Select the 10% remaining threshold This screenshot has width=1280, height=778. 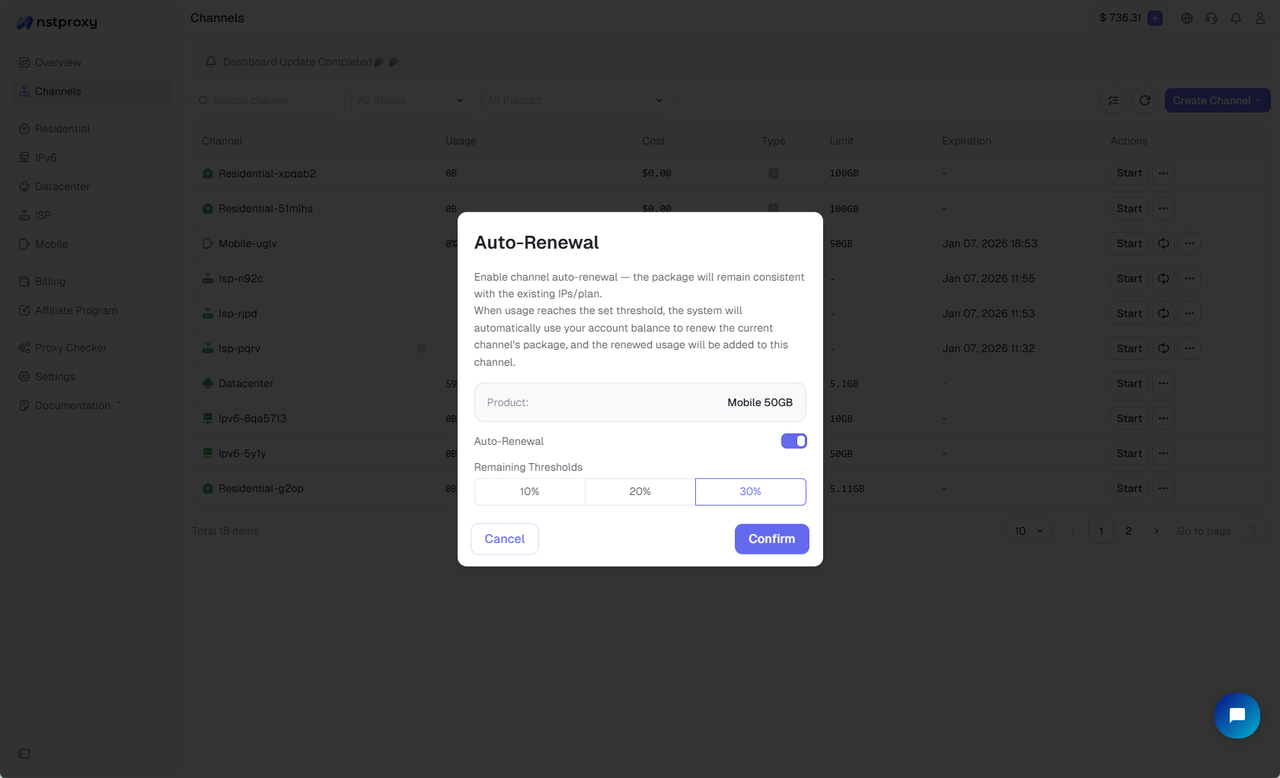pyautogui.click(x=529, y=491)
